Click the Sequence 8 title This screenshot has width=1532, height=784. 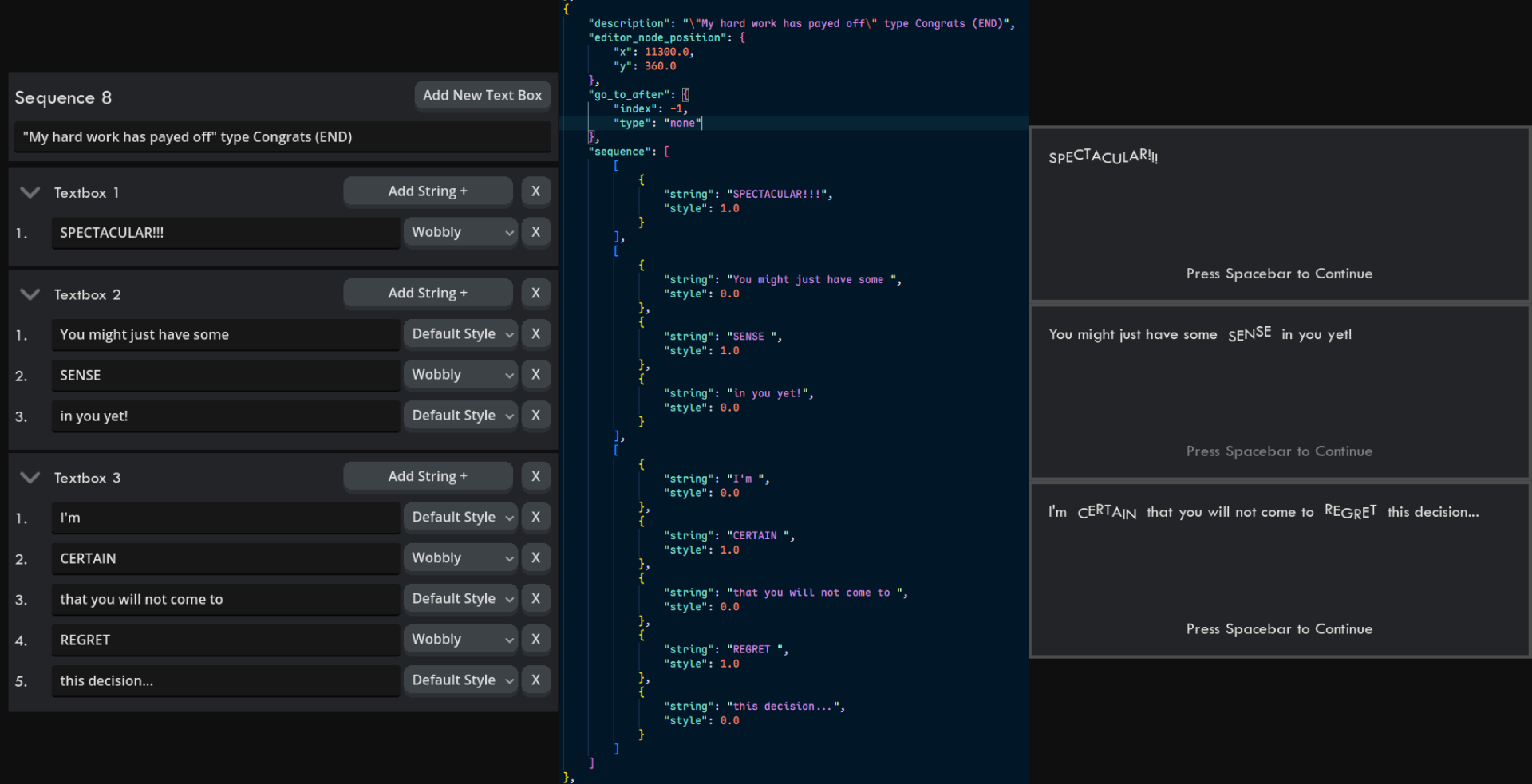(63, 98)
